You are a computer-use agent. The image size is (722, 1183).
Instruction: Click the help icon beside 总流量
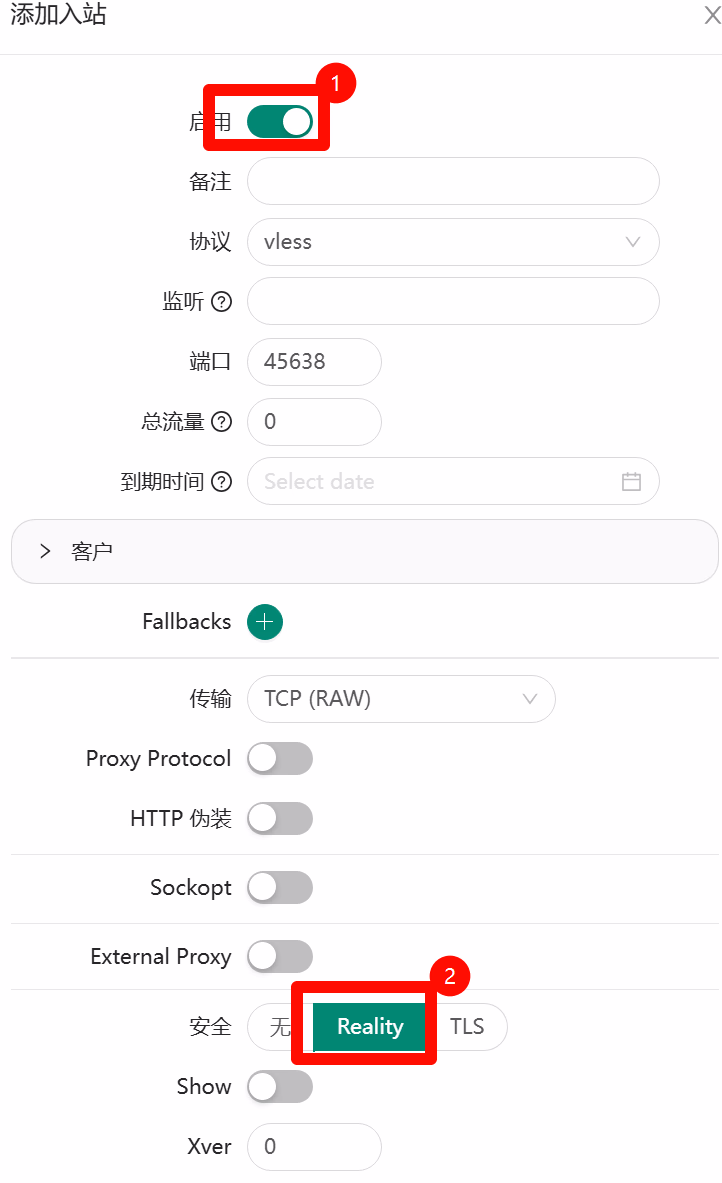[222, 422]
